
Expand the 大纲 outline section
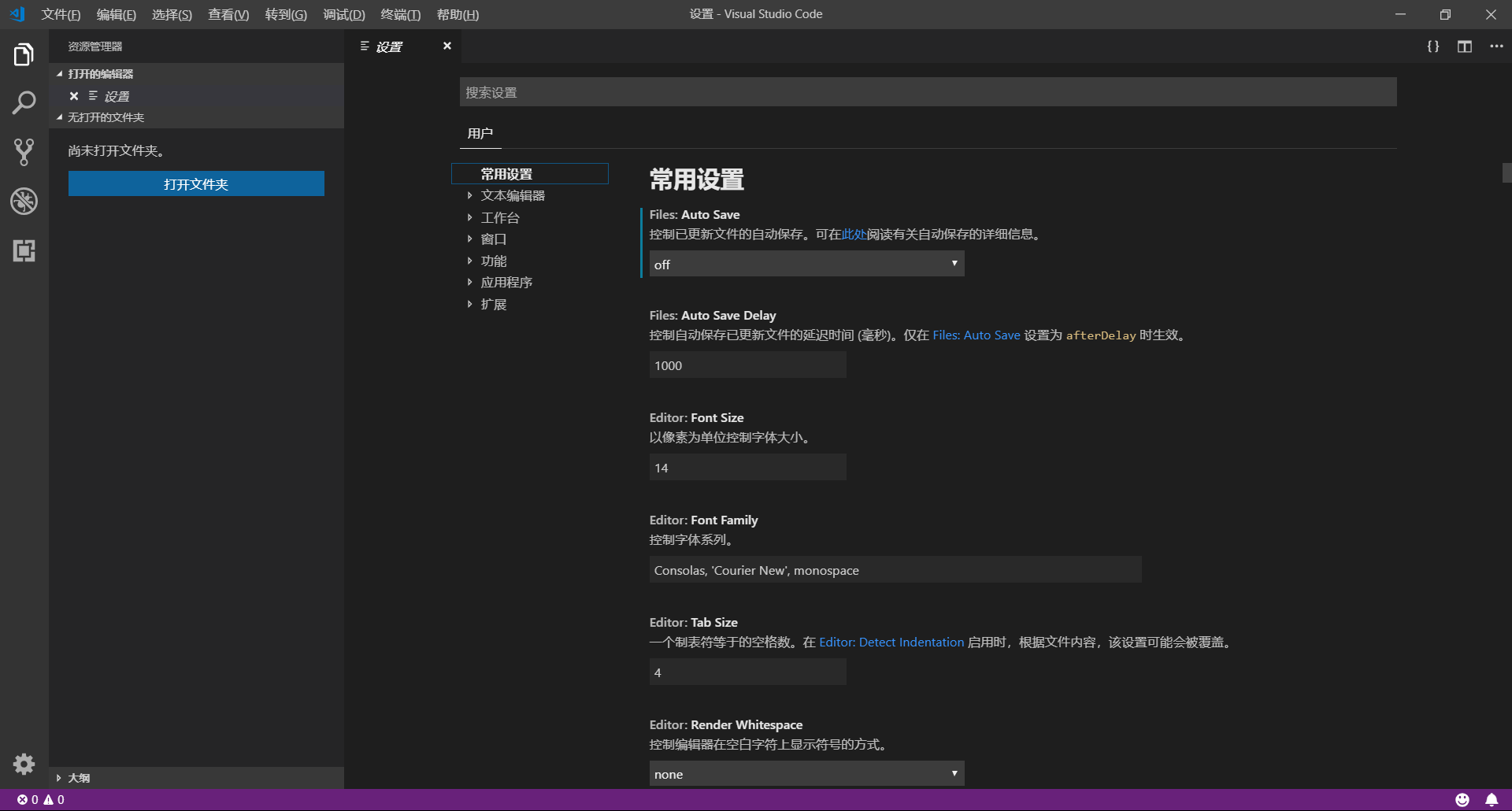tap(197, 778)
